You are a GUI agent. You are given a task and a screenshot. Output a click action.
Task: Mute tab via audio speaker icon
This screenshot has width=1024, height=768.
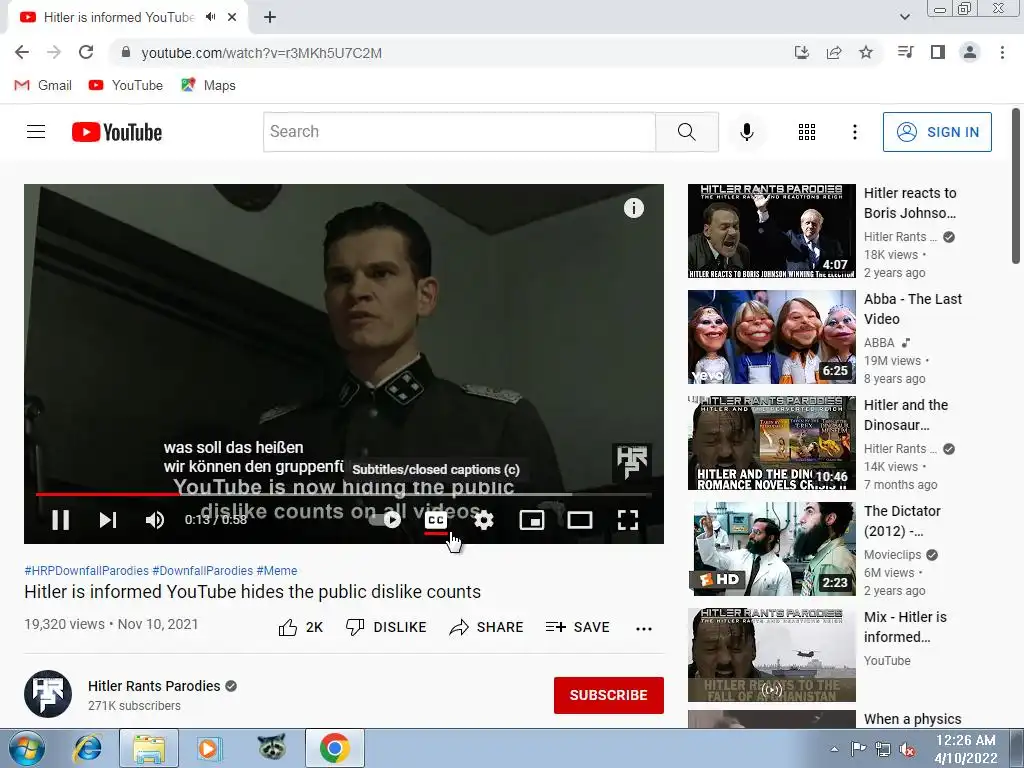point(210,17)
